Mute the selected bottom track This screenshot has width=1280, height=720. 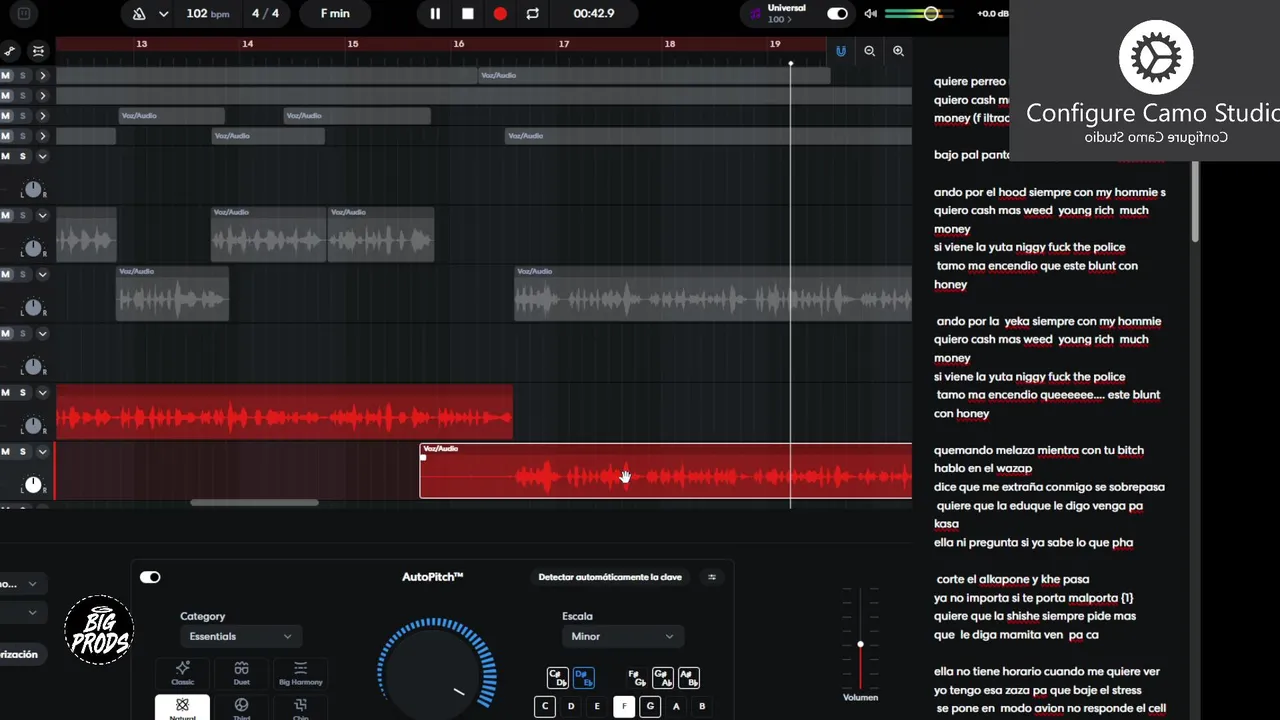point(6,452)
